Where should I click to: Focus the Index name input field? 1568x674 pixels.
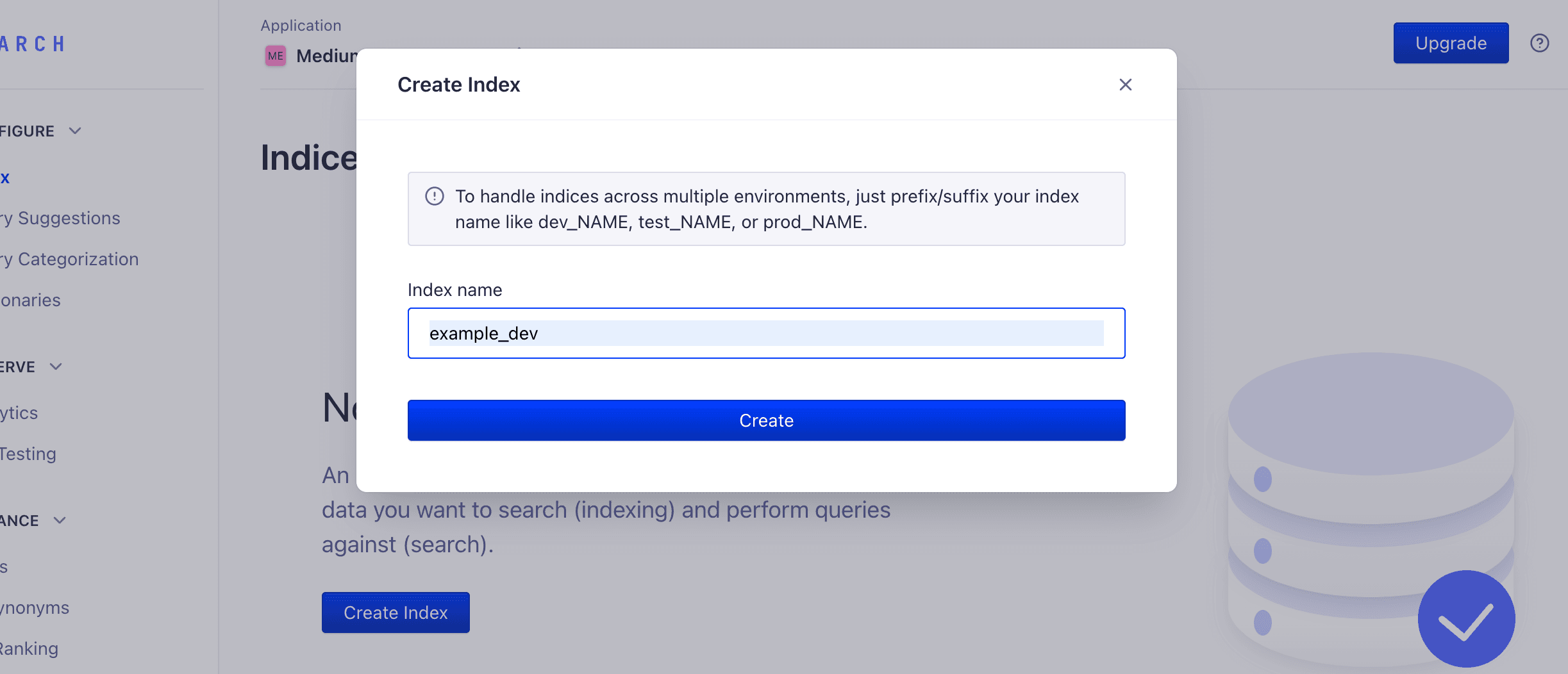(766, 333)
